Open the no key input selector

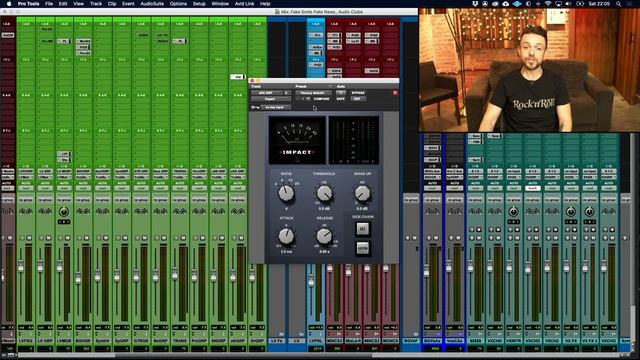pyautogui.click(x=276, y=107)
